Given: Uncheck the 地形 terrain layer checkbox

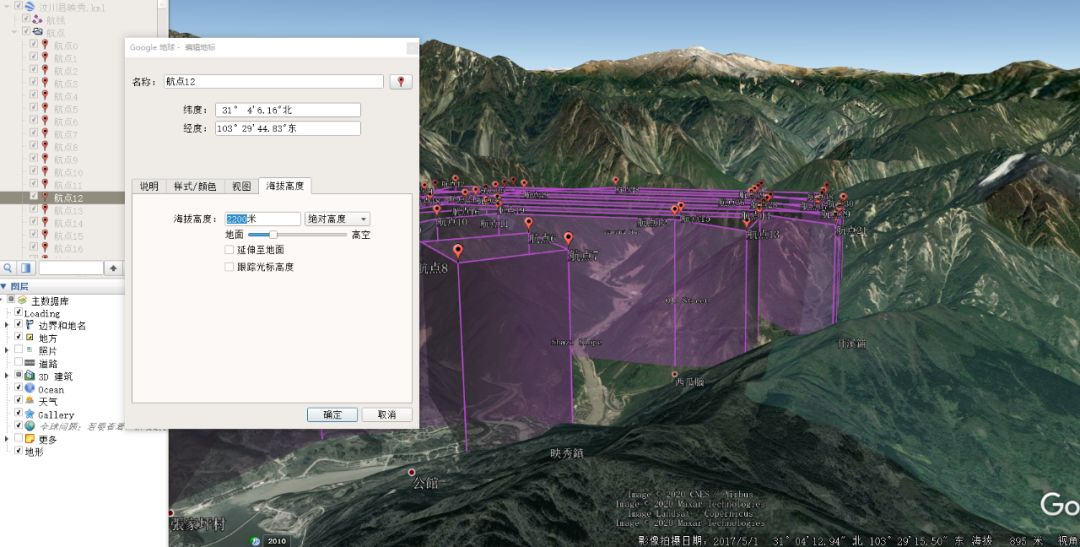Looking at the screenshot, I should tap(18, 451).
